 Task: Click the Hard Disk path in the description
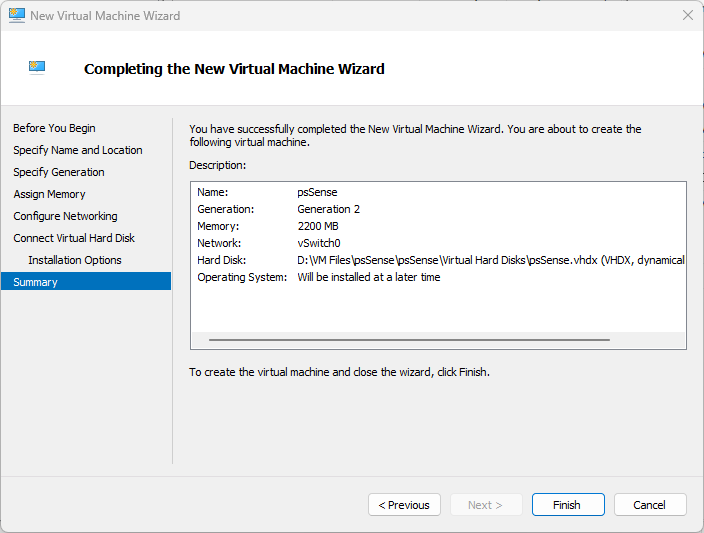[490, 260]
